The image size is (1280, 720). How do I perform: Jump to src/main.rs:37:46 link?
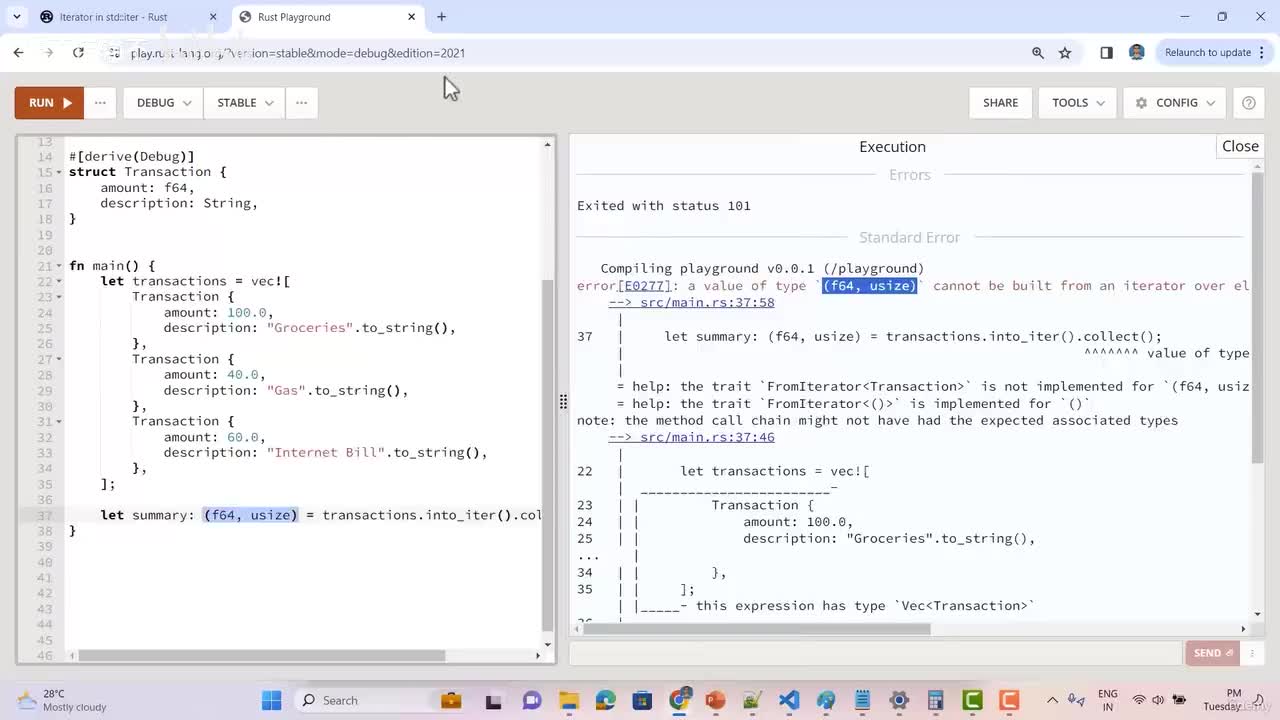[691, 437]
